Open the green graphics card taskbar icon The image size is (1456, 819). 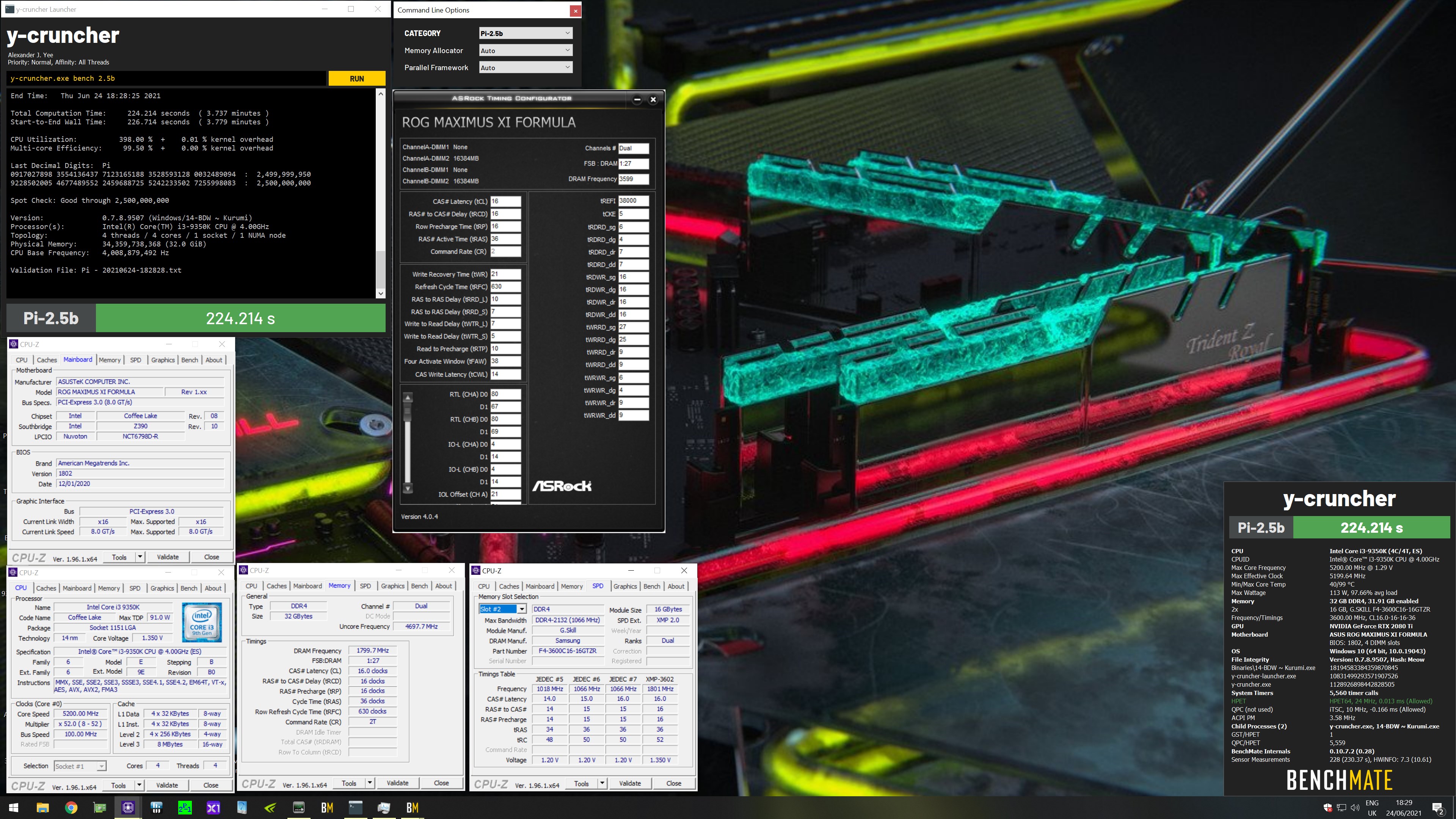99,808
